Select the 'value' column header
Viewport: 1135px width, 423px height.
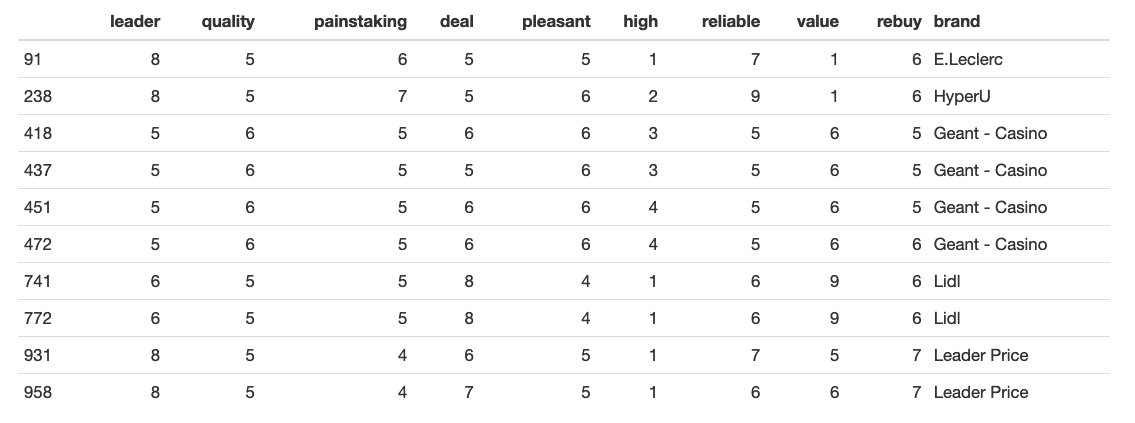point(818,22)
